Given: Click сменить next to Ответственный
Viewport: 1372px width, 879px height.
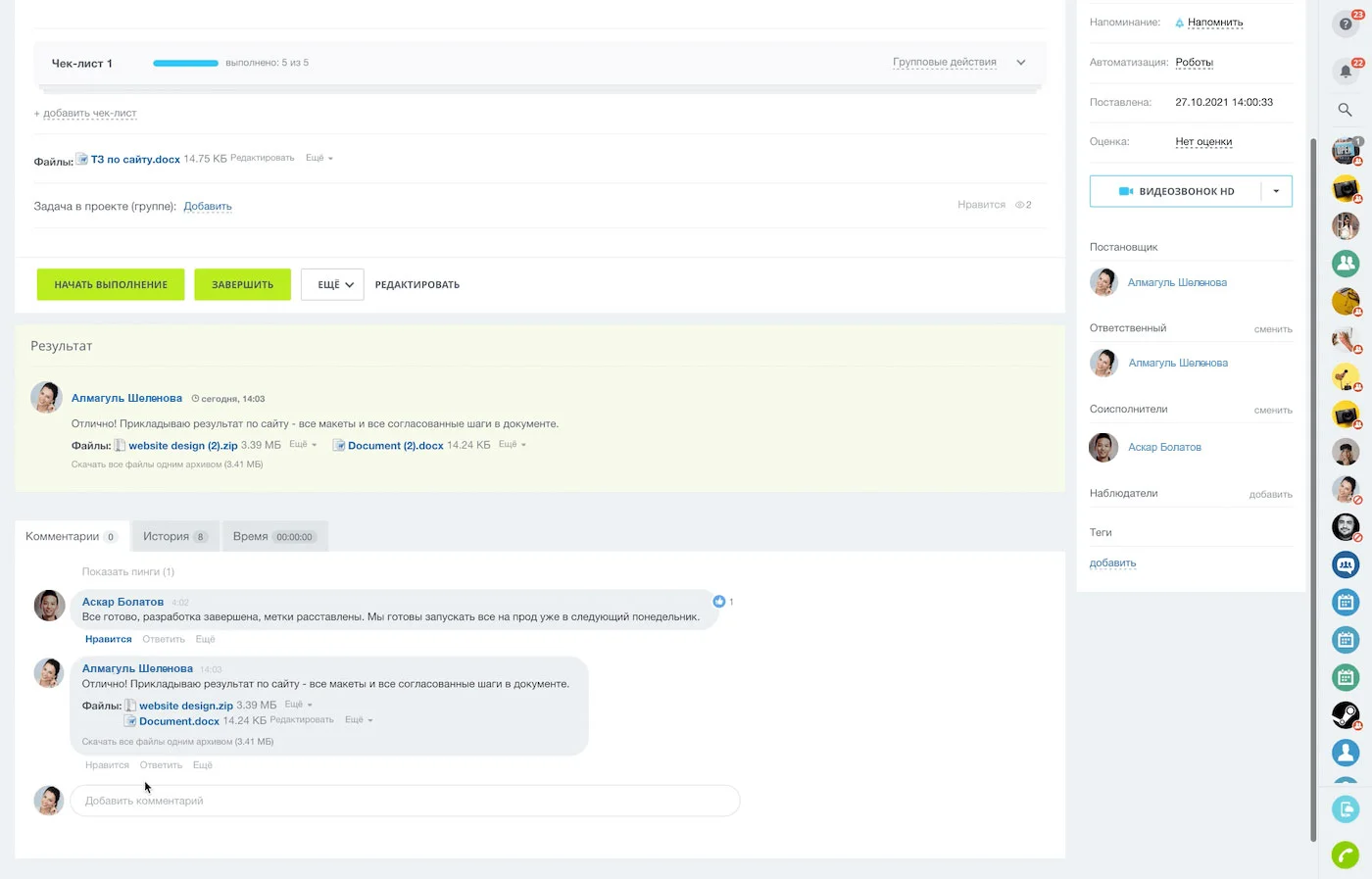Looking at the screenshot, I should (x=1273, y=329).
